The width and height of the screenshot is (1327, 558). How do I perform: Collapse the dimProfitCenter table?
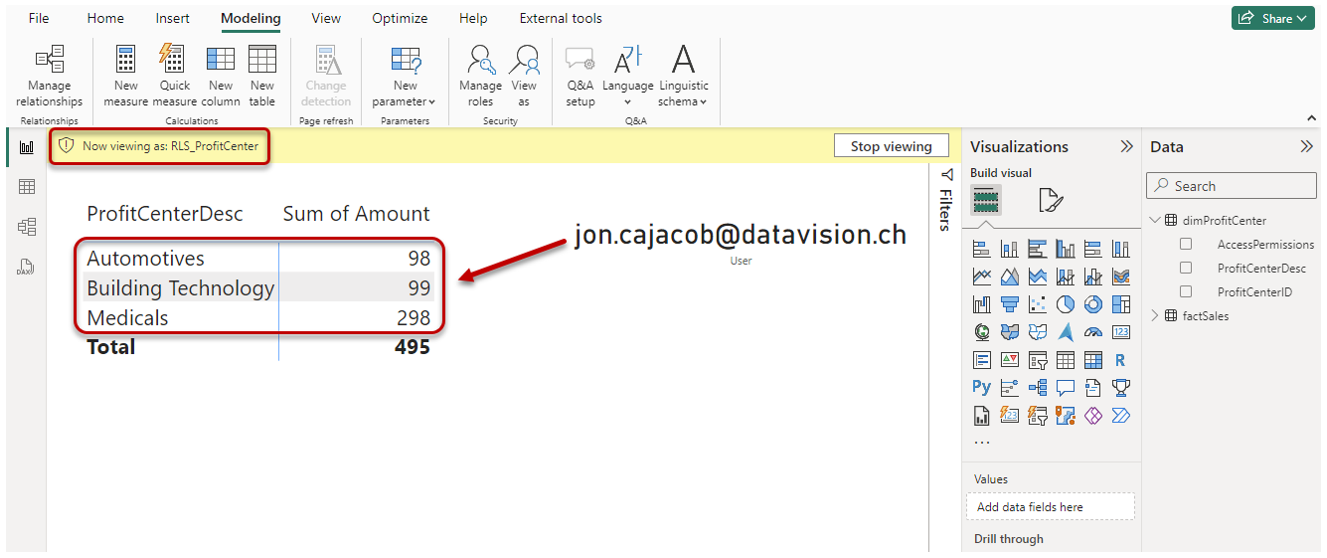click(x=1156, y=220)
